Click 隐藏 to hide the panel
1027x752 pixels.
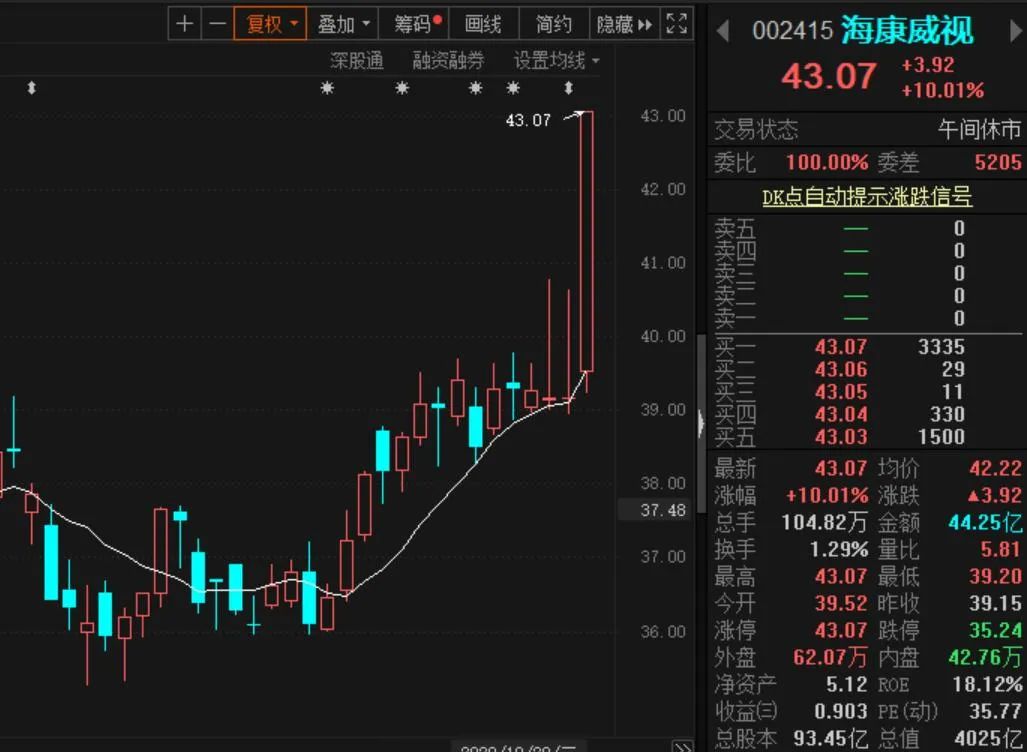coord(624,24)
